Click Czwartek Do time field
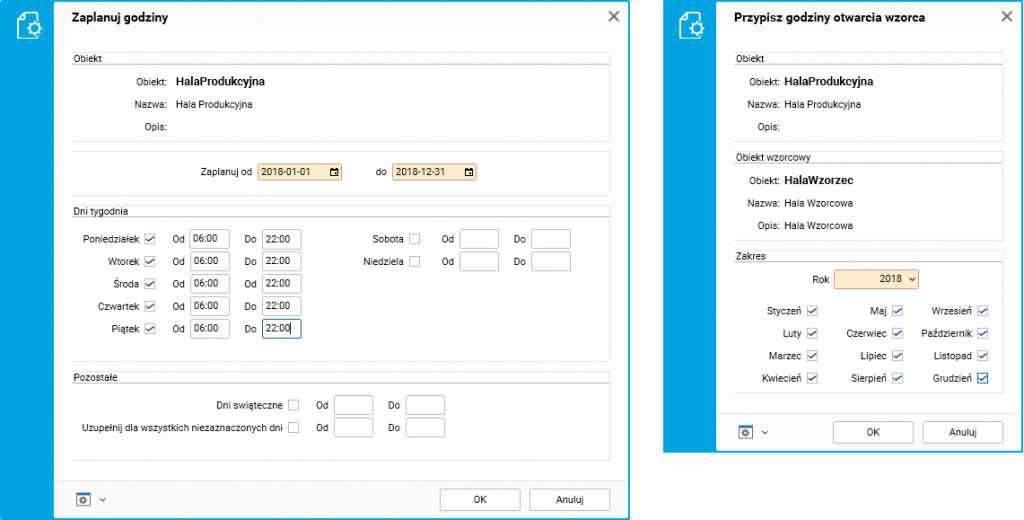1024x520 pixels. [281, 306]
